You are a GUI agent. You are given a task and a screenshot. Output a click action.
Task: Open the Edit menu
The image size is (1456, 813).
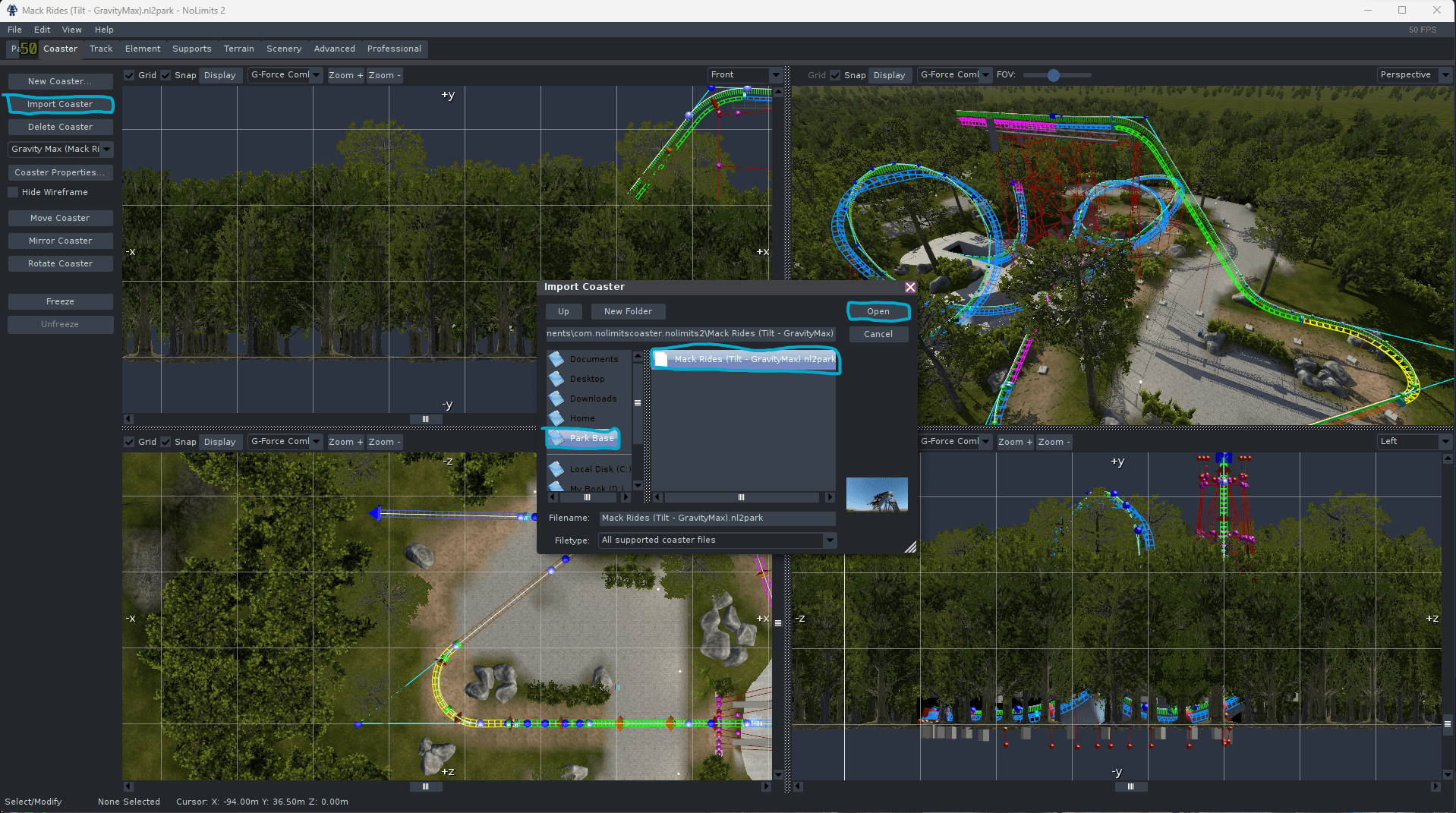coord(43,30)
